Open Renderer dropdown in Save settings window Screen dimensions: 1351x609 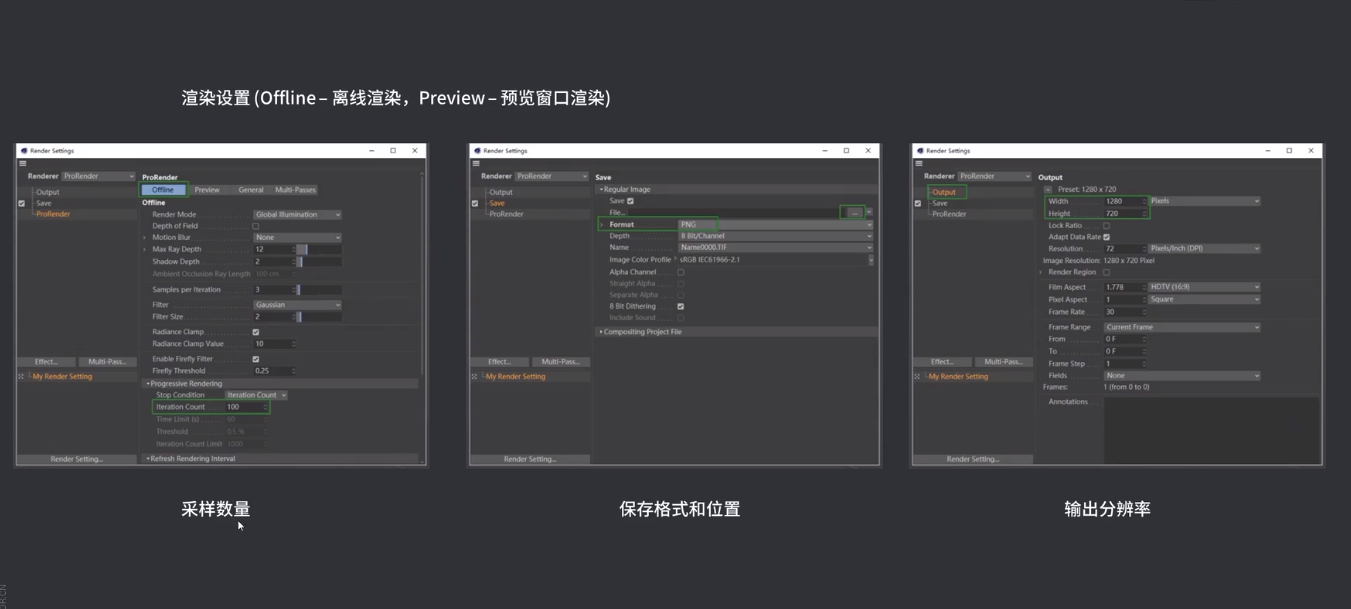(x=551, y=176)
